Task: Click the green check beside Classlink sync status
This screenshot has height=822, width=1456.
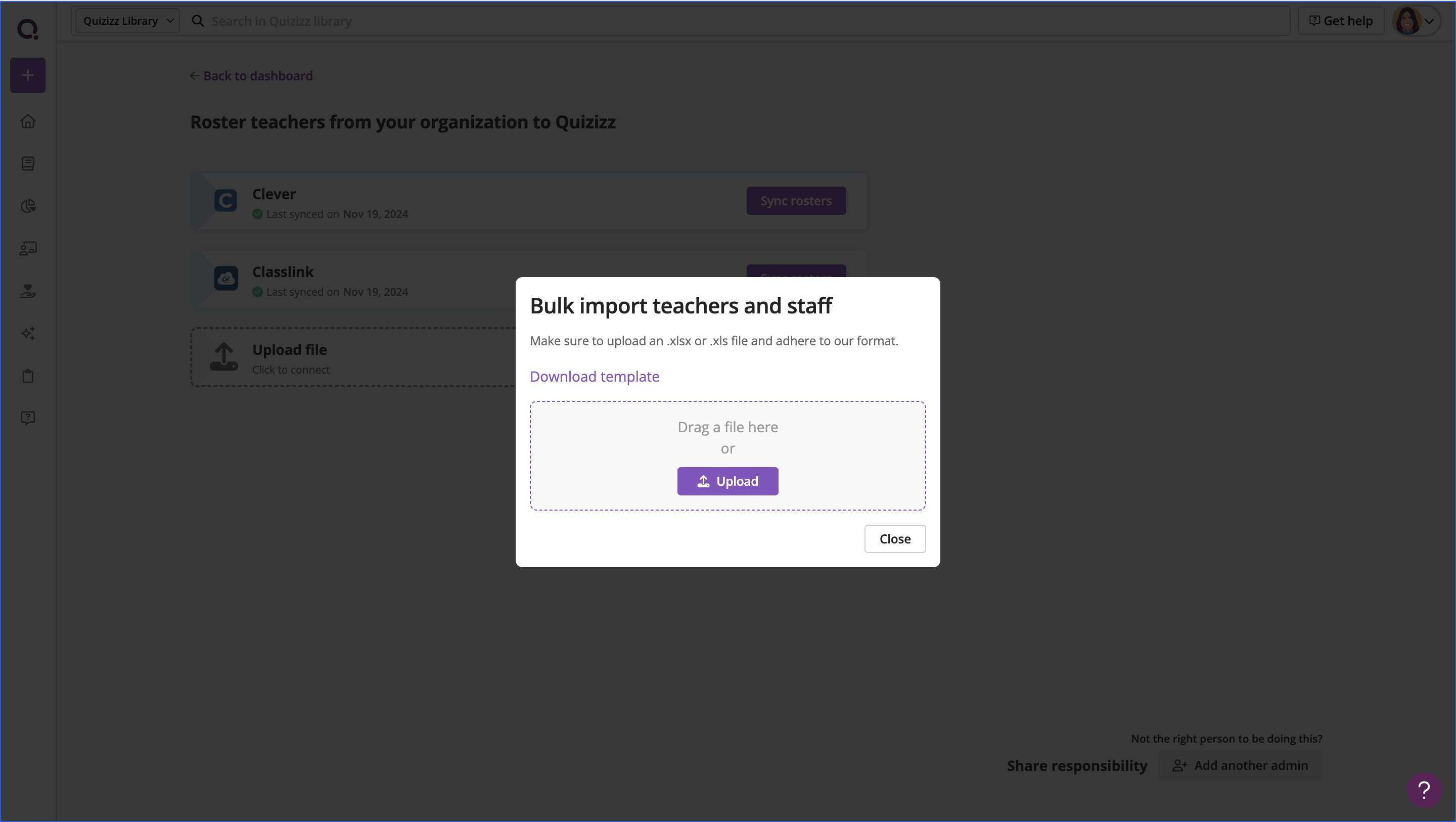Action: (257, 292)
